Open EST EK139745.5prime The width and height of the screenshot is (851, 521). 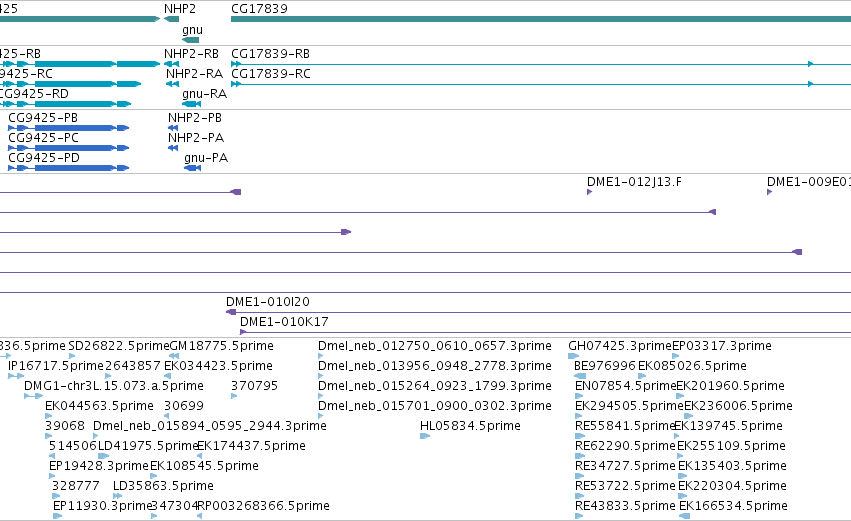coord(728,426)
